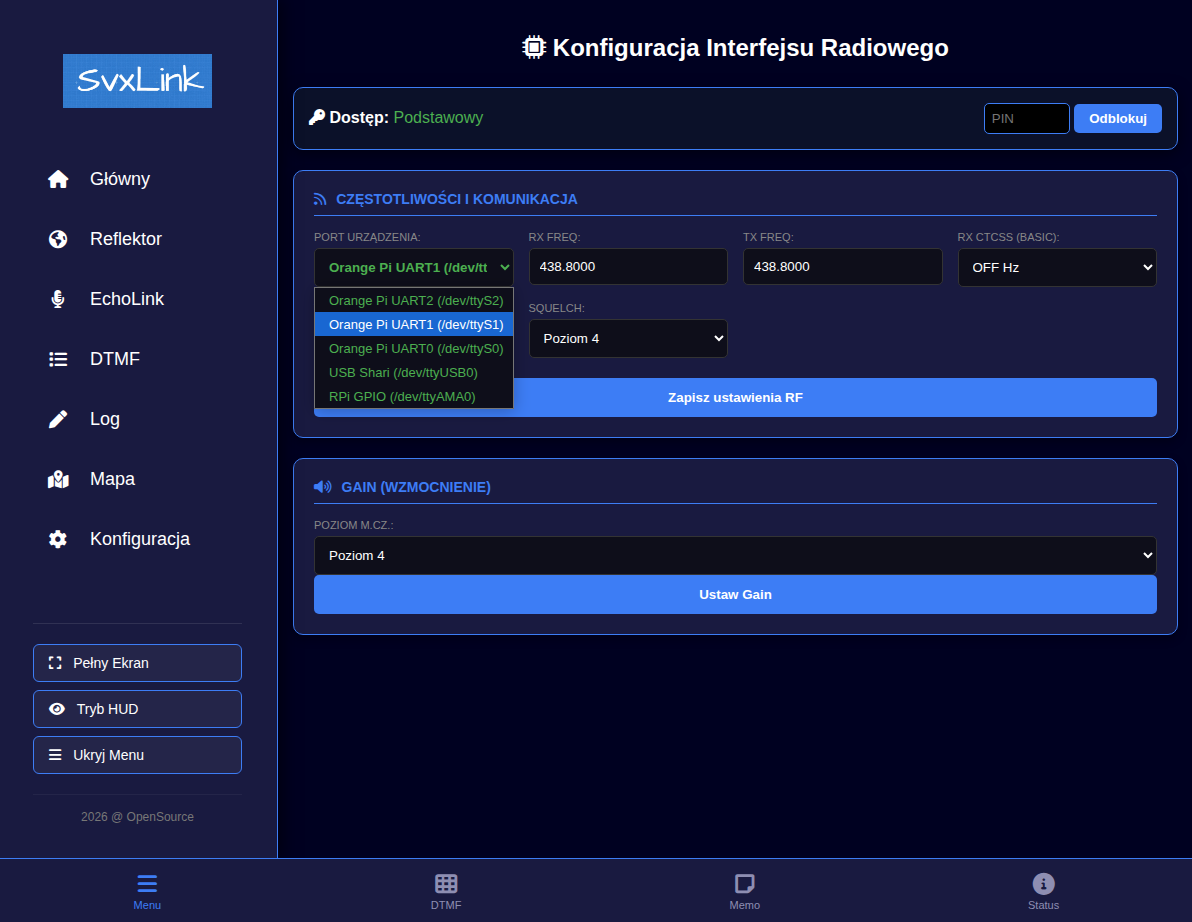Toggle Pełny Ekran fullscreen mode
Image resolution: width=1192 pixels, height=922 pixels.
[137, 663]
